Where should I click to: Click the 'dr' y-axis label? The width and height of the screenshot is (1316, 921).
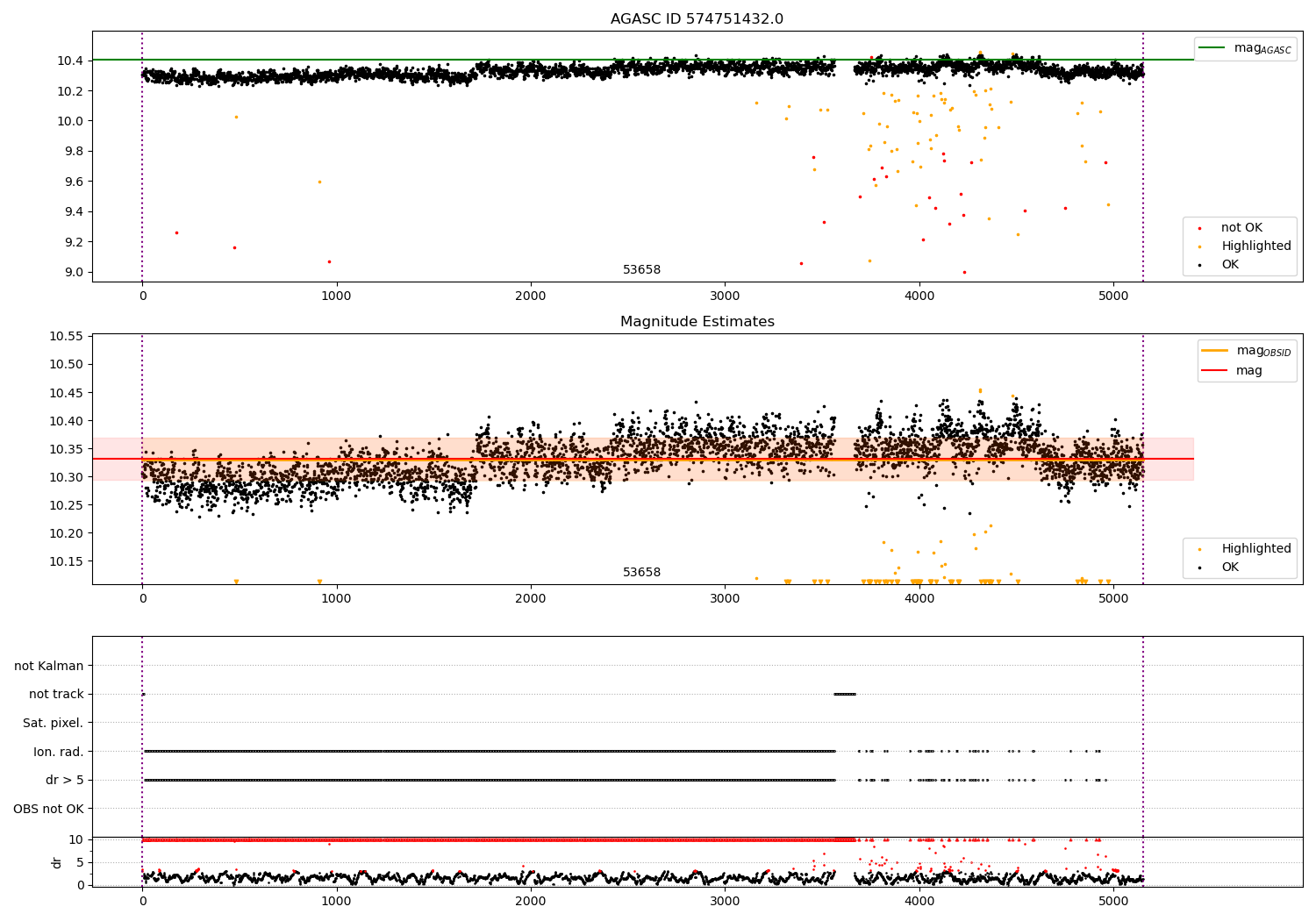[56, 862]
